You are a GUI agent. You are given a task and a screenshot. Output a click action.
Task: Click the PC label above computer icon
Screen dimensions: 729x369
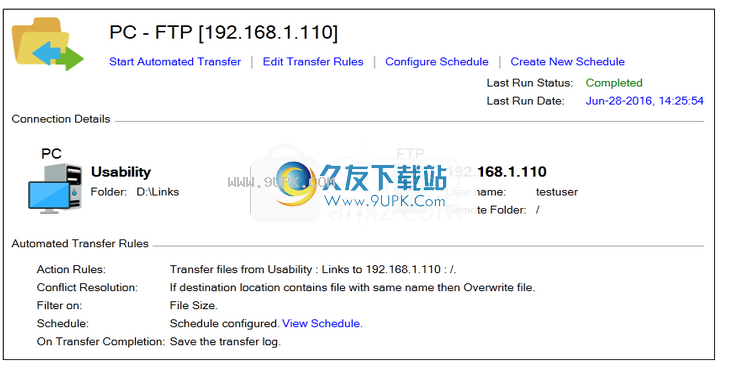tap(51, 154)
